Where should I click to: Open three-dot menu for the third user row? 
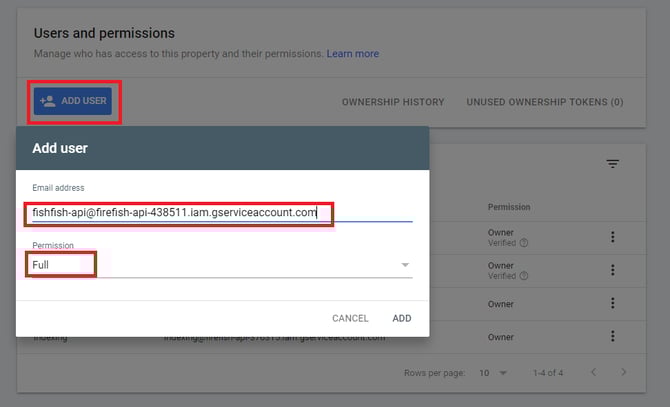(612, 304)
